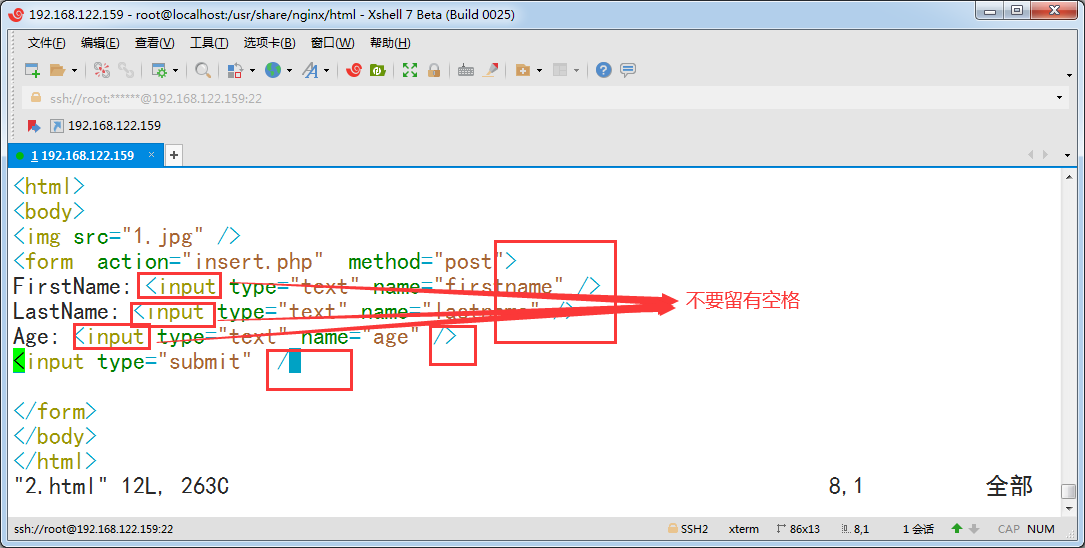Expand the Open Session dropdown arrow
Viewport: 1085px width, 548px height.
pyautogui.click(x=74, y=71)
